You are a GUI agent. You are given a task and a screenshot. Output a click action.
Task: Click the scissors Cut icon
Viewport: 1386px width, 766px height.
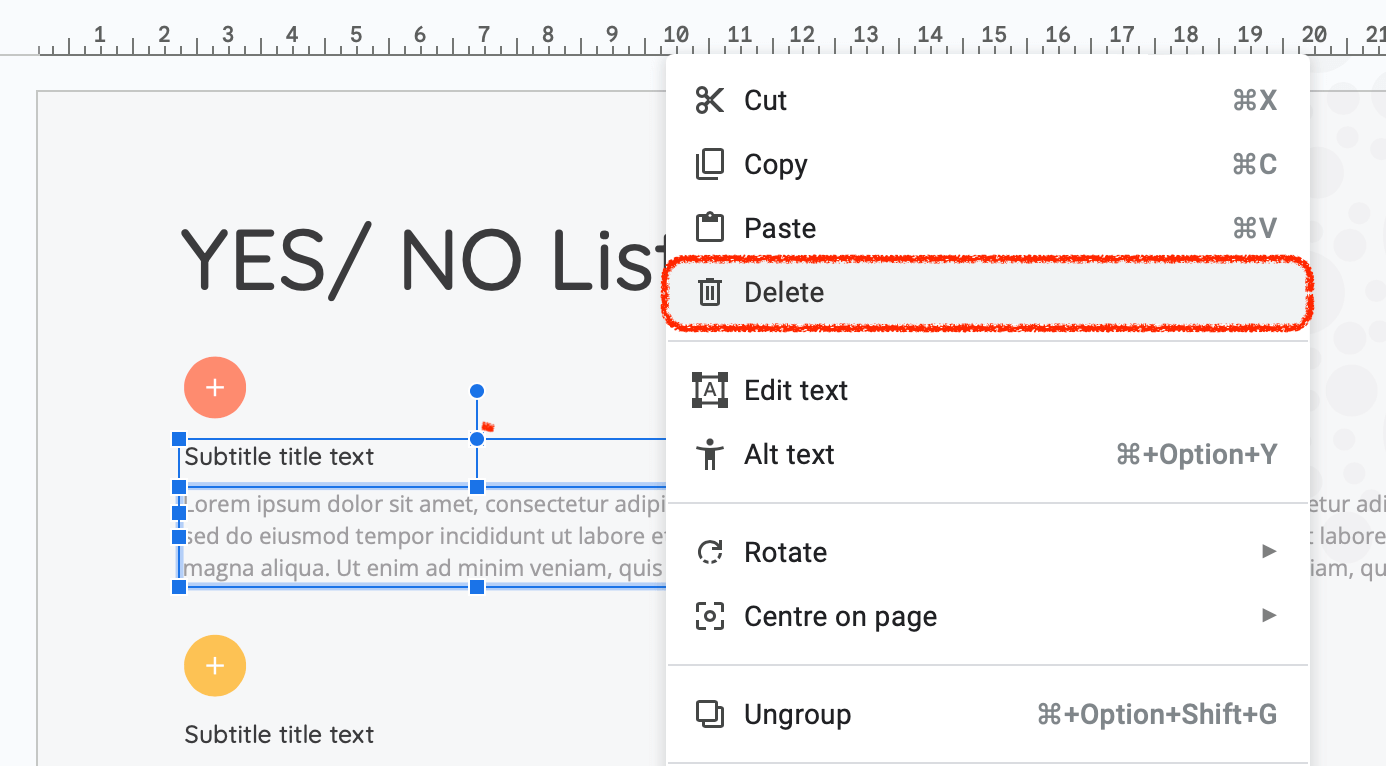click(x=709, y=100)
